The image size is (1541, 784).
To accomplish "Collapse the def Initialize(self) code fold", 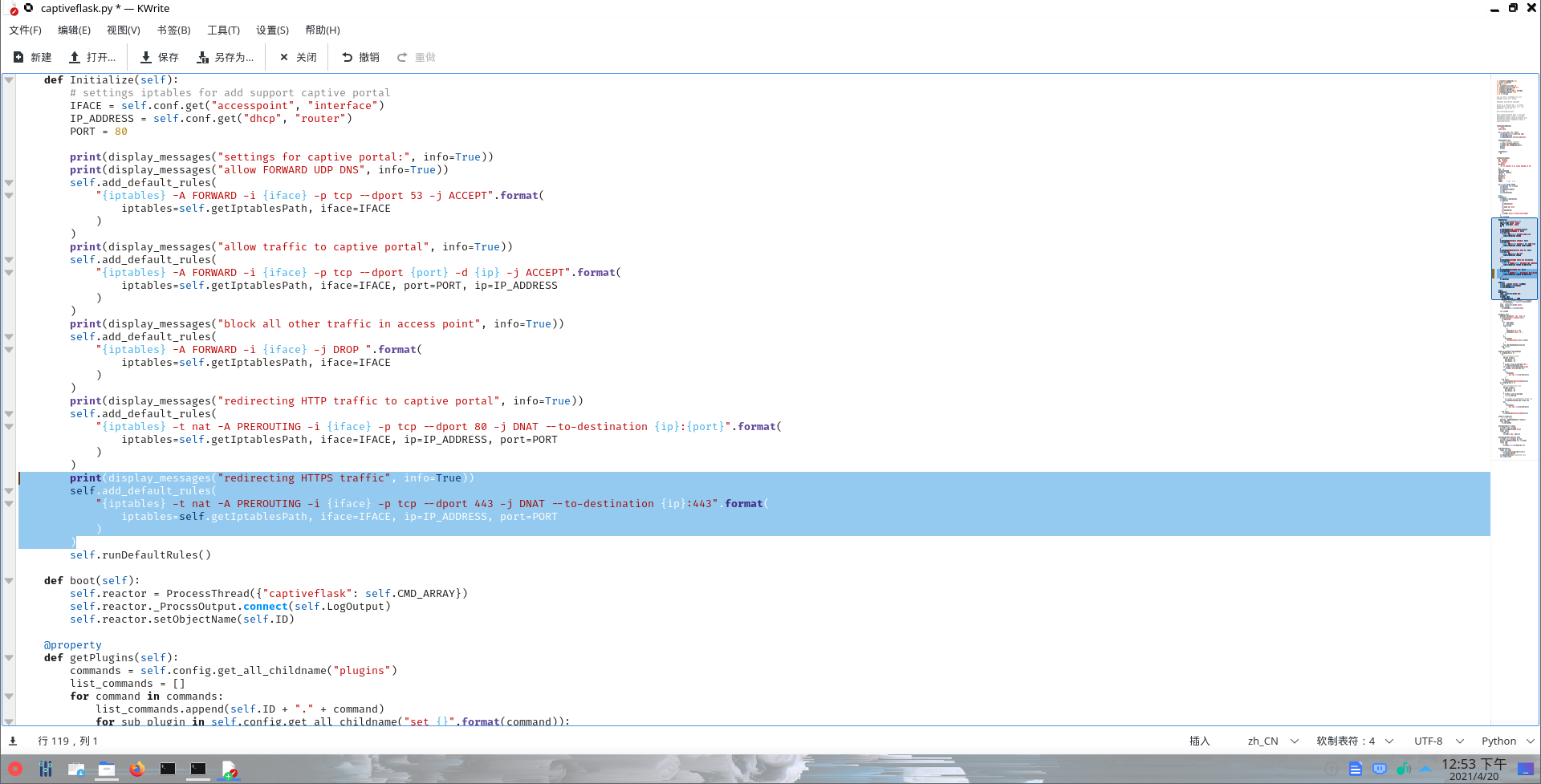I will (x=9, y=80).
